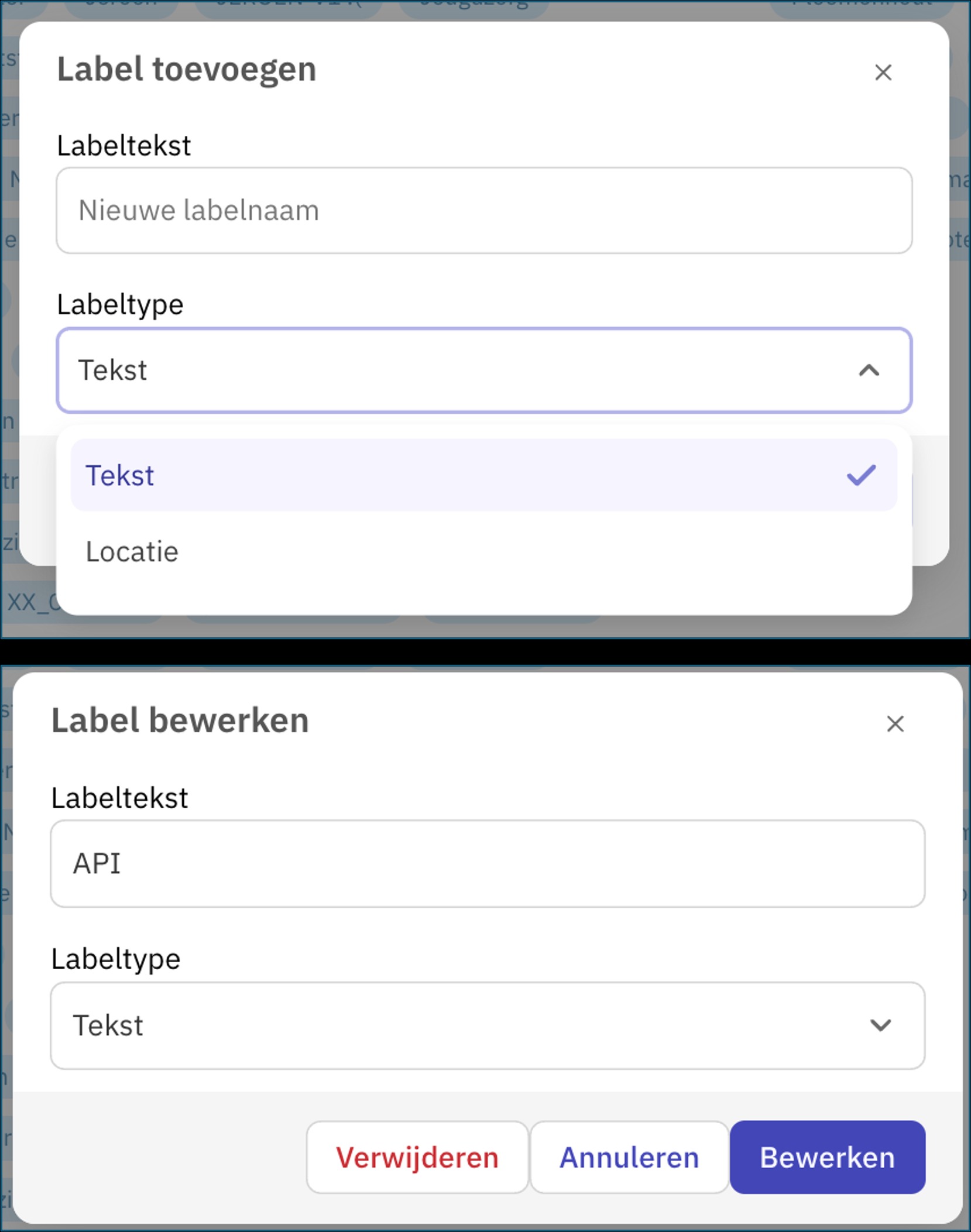Close the Label bewerken dialog

point(895,724)
